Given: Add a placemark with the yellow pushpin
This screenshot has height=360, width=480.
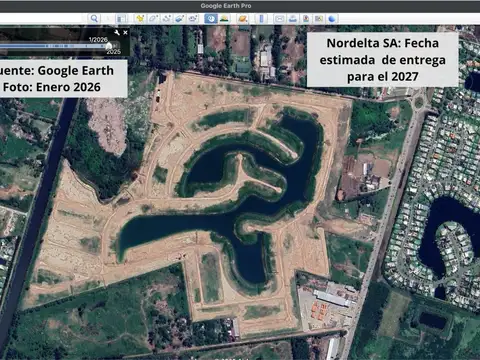Looking at the screenshot, I should [140, 19].
